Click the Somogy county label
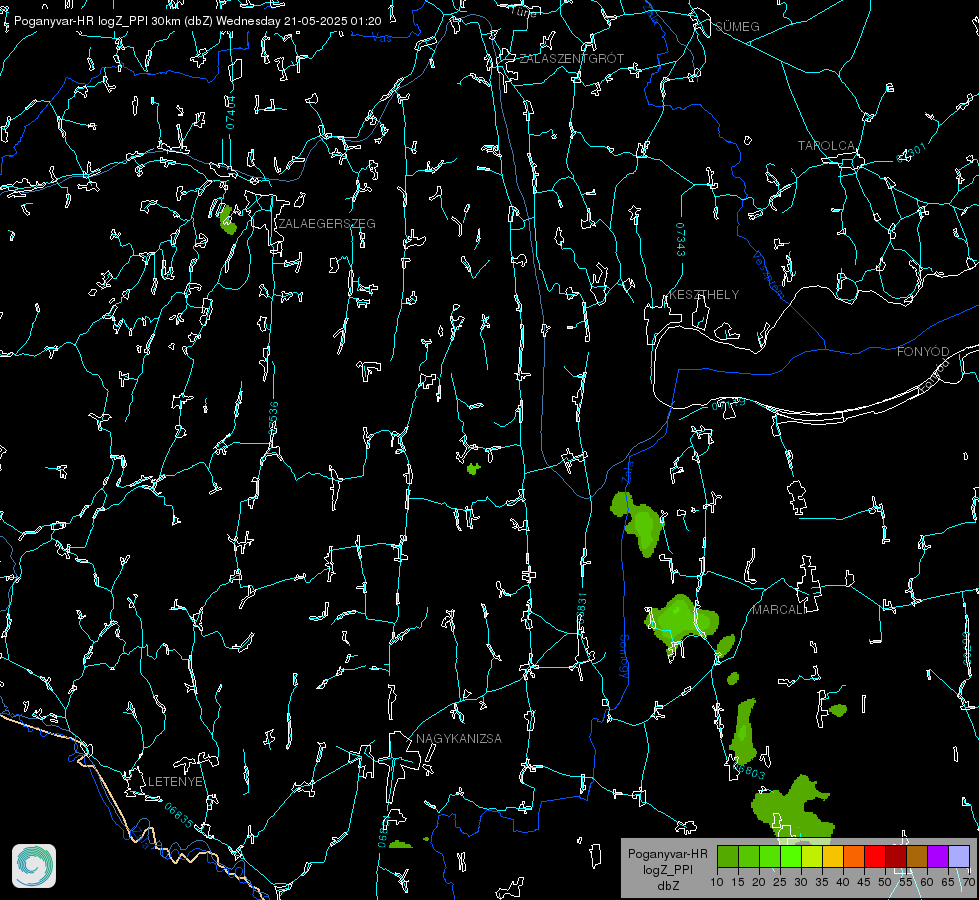The image size is (979, 900). 624,657
